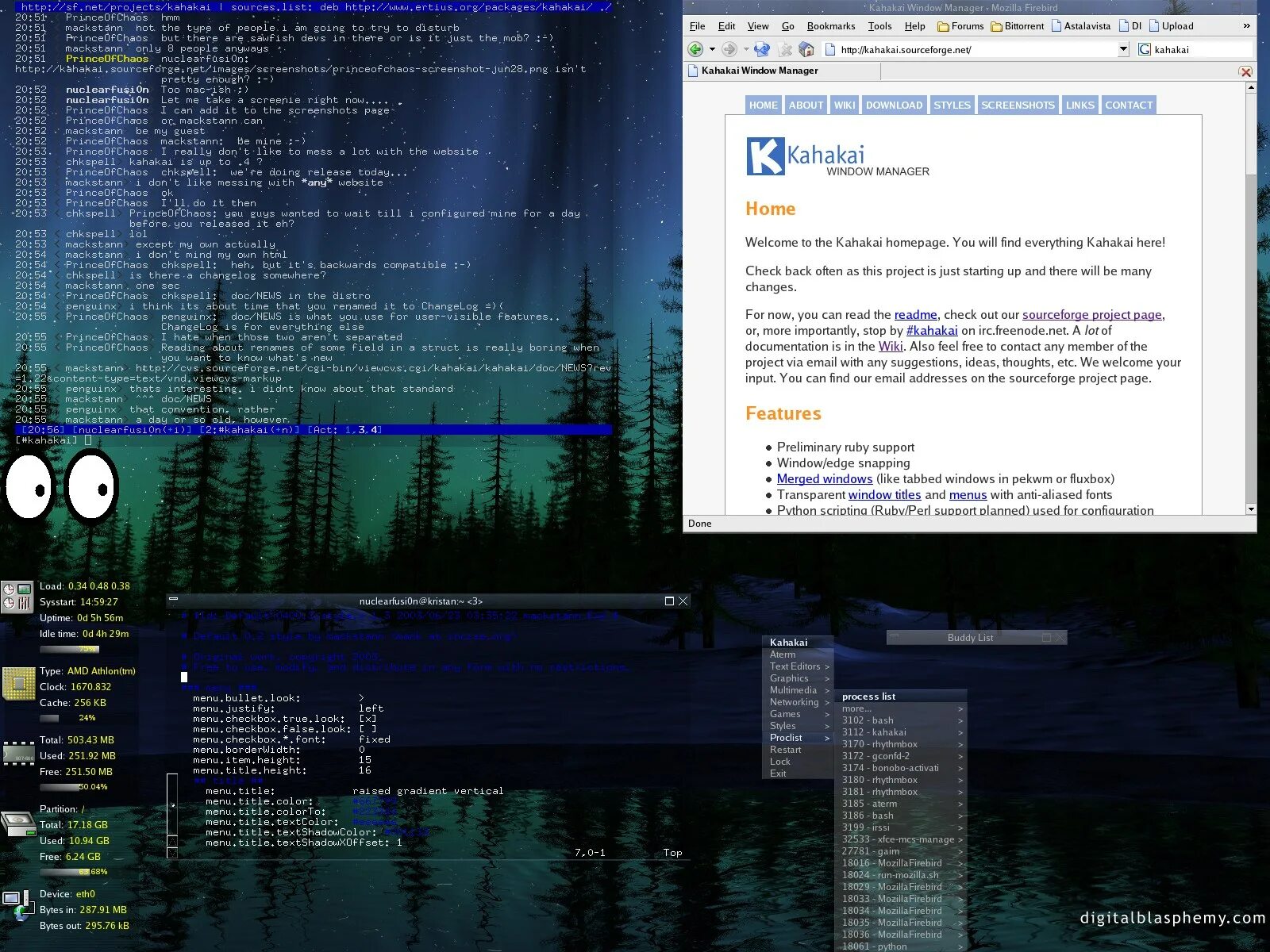Click the page icon in the URL bar
Screen dimensions: 1270x952
tap(830, 49)
